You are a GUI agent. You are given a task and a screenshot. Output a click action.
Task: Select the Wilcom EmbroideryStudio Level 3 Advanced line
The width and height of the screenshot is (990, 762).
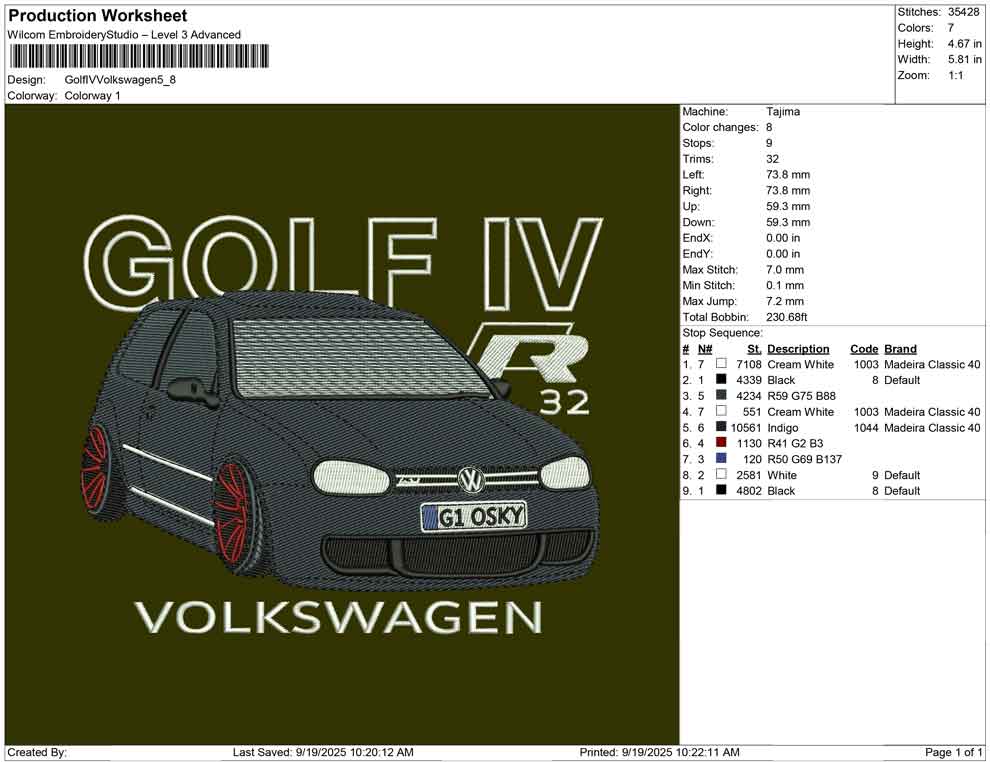click(124, 35)
